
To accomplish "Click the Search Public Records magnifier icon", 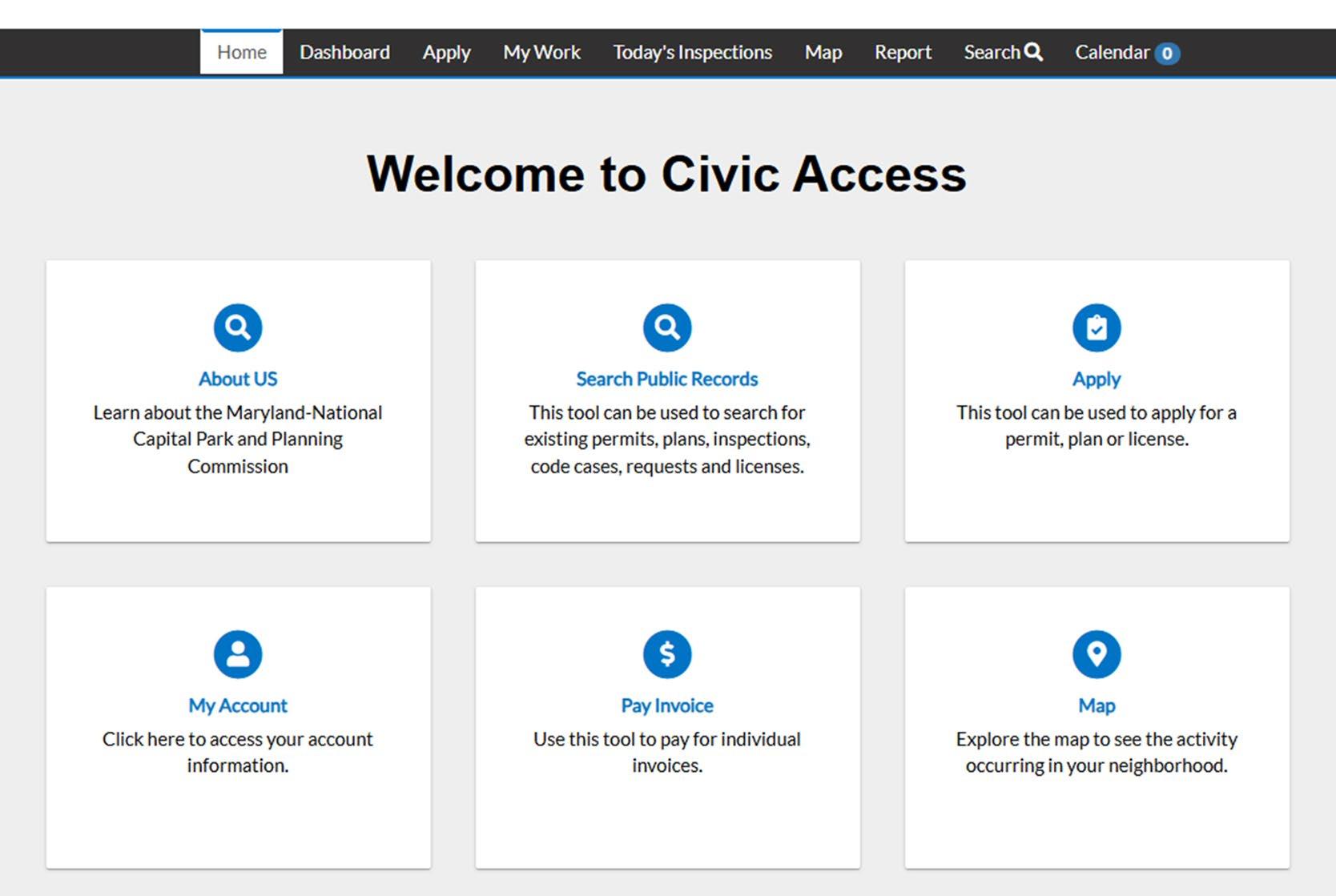I will (667, 327).
